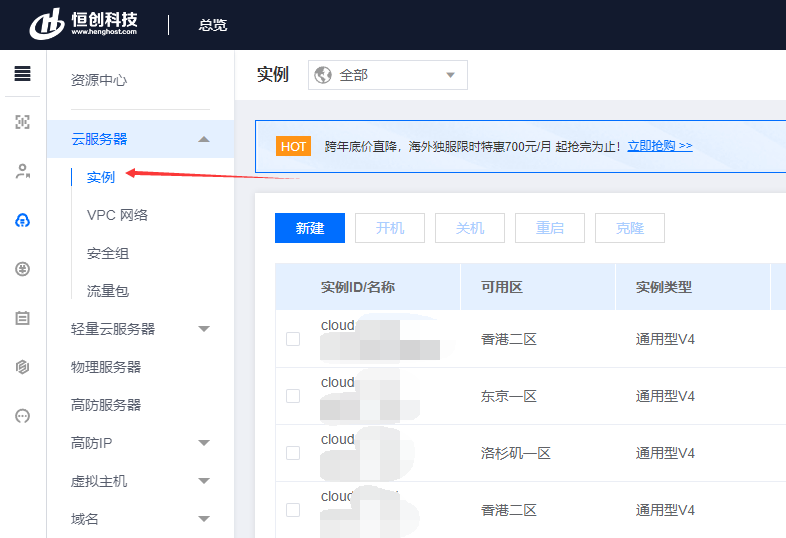Viewport: 786px width, 538px height.
Task: Click the 域名 menu label
Action: (84, 519)
